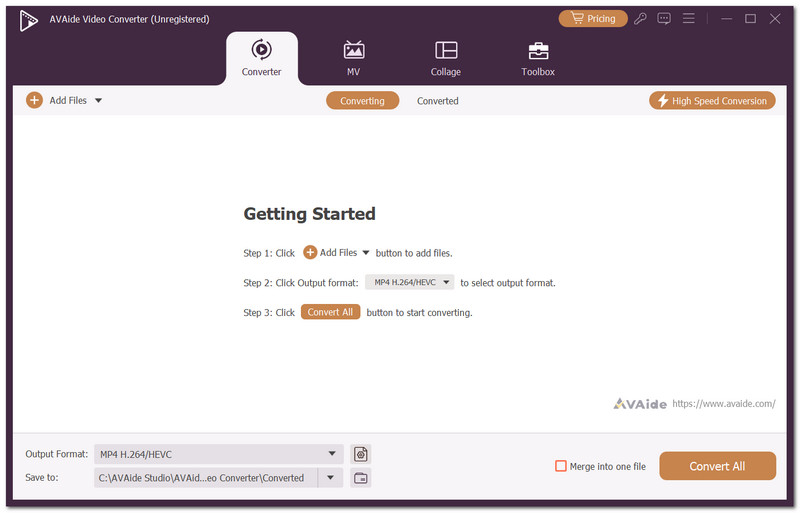This screenshot has height=513, width=800.
Task: Click the Pricing button
Action: click(593, 18)
